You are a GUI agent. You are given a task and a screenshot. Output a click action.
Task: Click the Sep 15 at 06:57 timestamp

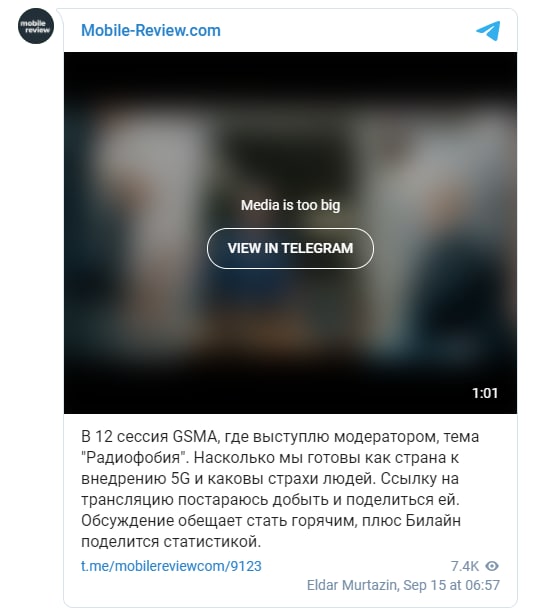[451, 585]
